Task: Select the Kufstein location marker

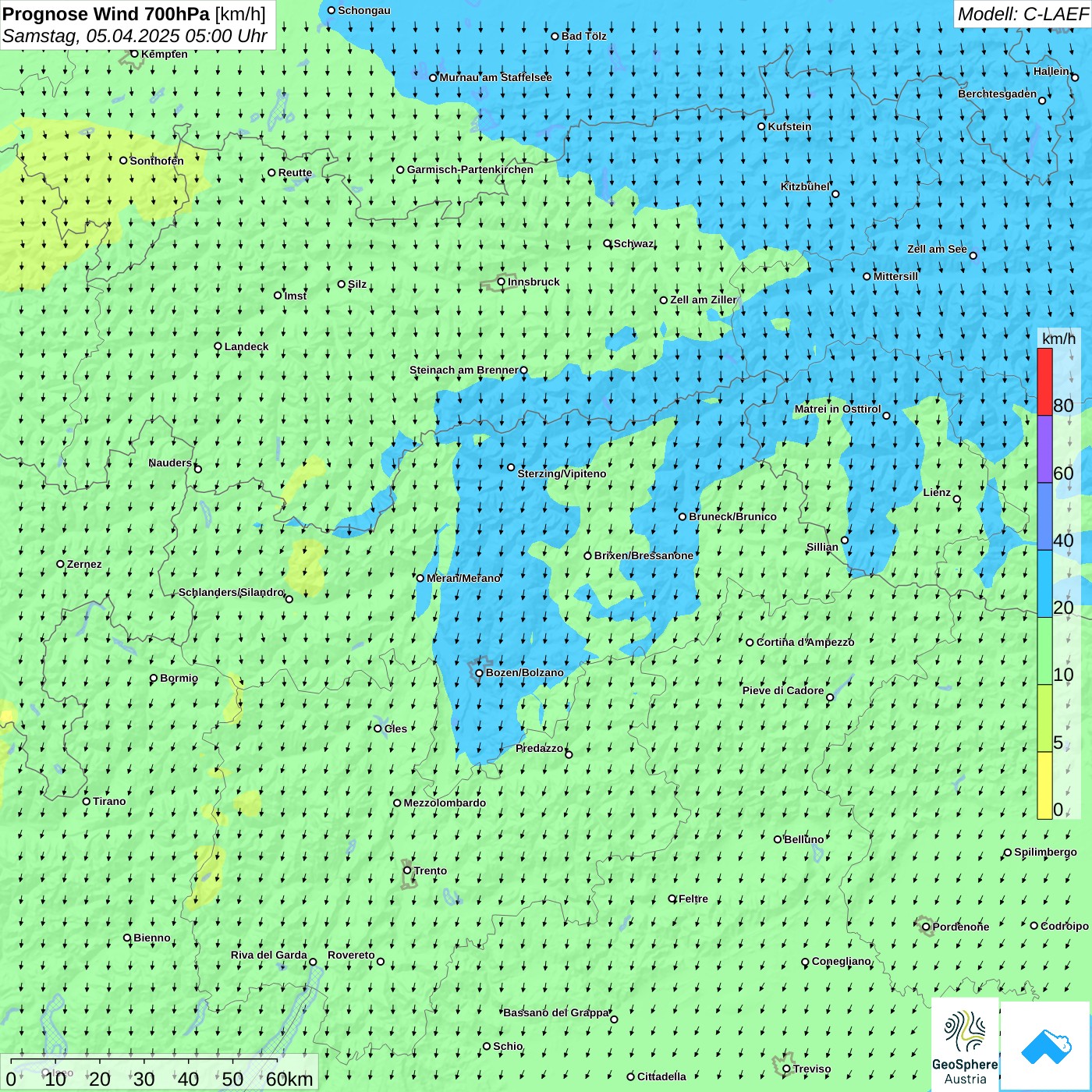Action: (761, 126)
